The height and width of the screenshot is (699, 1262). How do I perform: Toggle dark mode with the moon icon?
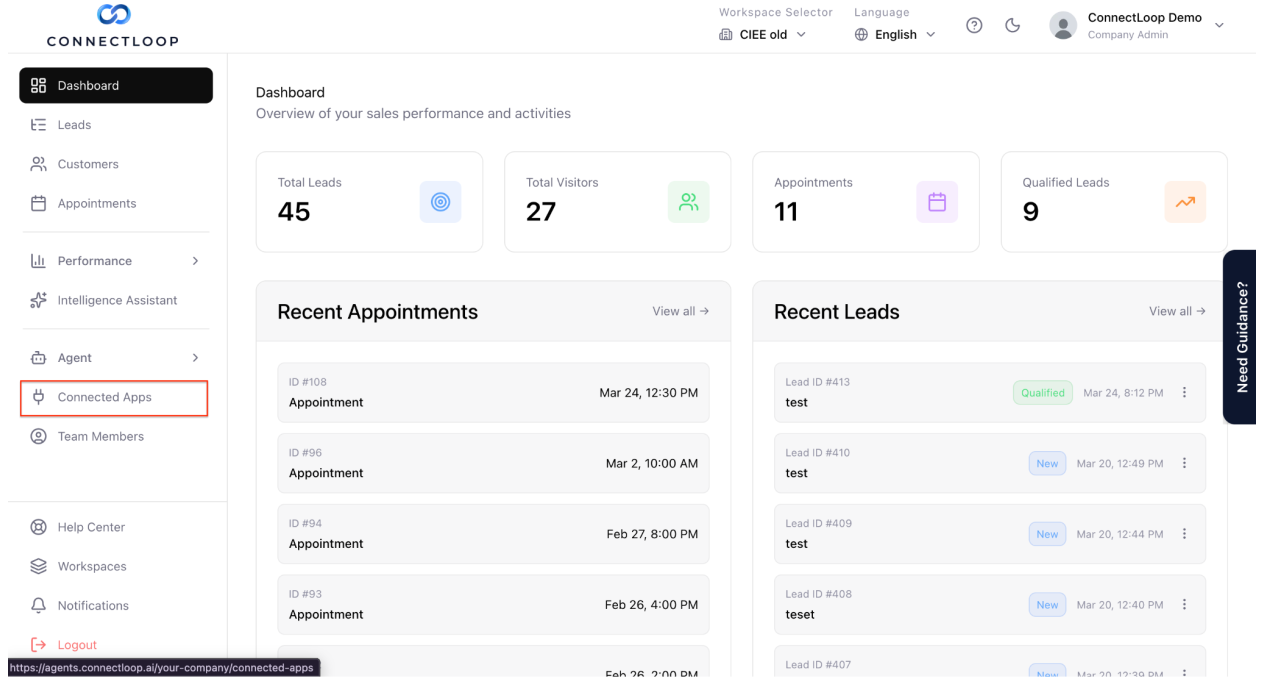pyautogui.click(x=1012, y=26)
